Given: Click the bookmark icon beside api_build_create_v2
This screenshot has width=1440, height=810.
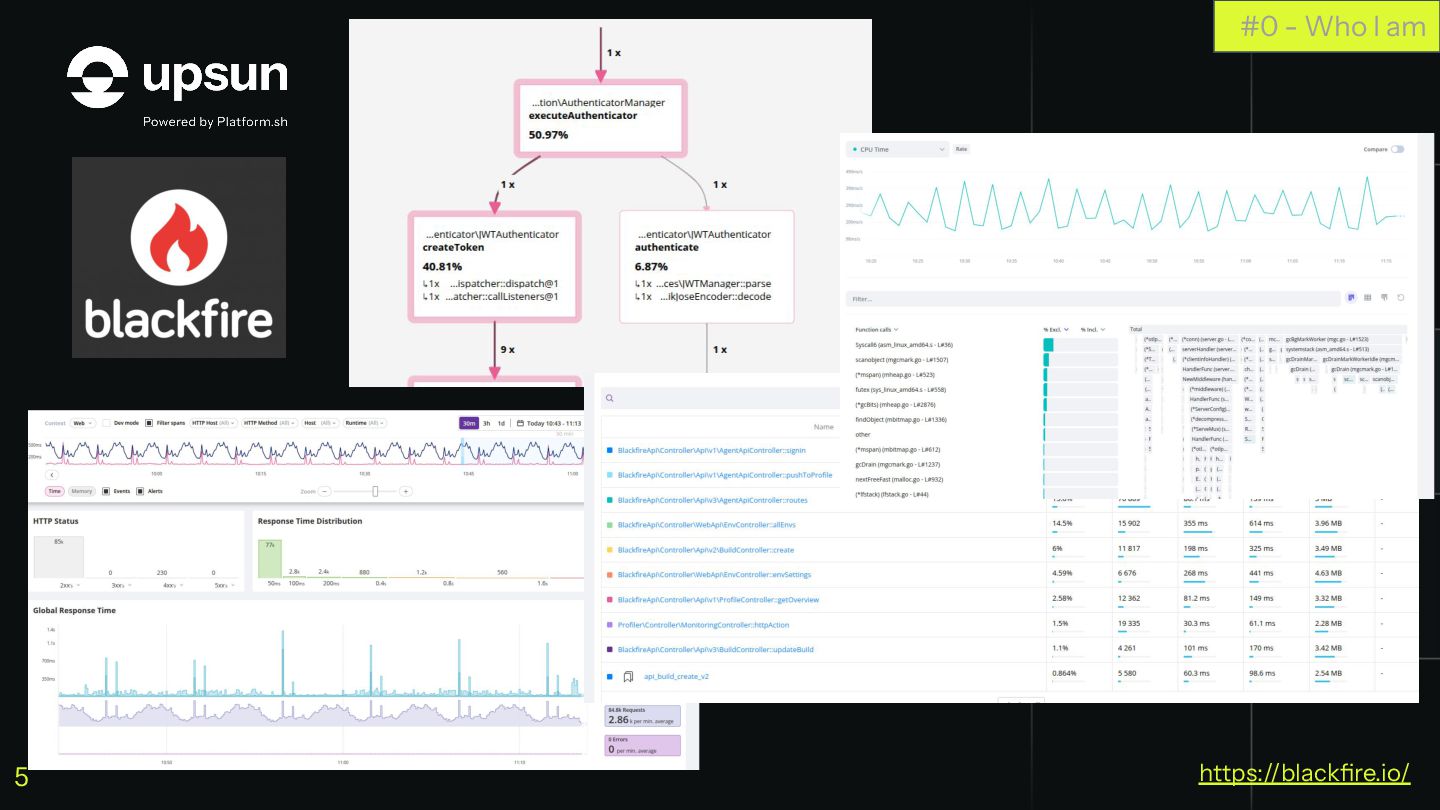Looking at the screenshot, I should pos(628,676).
